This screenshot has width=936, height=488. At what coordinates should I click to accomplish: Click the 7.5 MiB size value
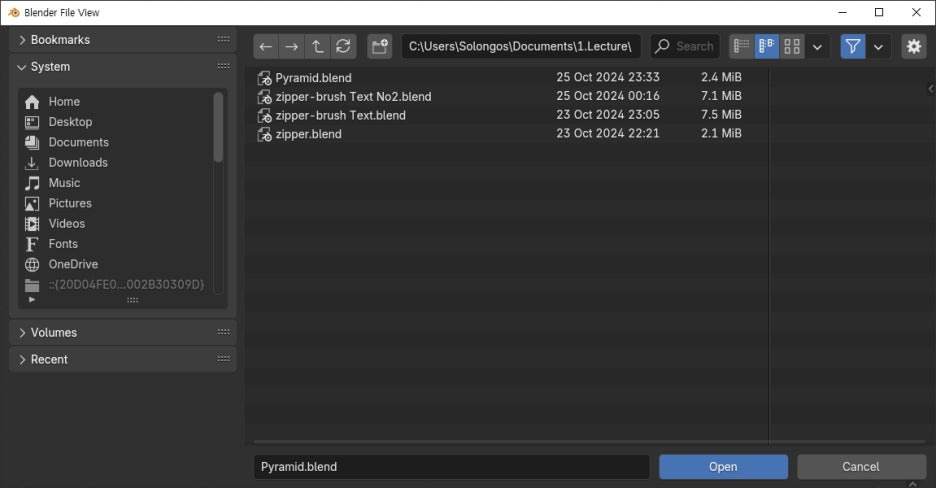click(x=721, y=115)
